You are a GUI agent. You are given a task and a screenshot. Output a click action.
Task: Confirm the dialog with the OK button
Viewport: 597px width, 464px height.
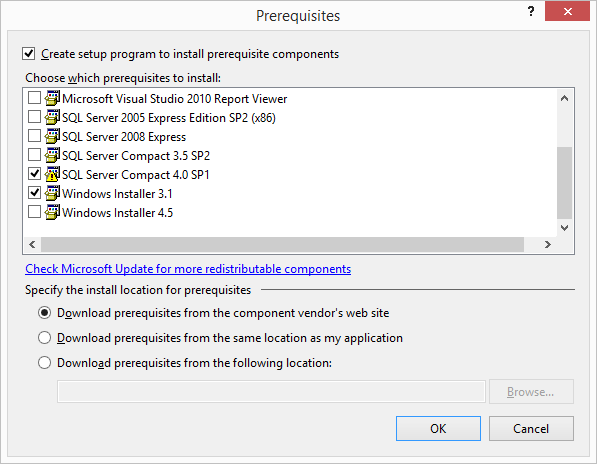tap(438, 429)
